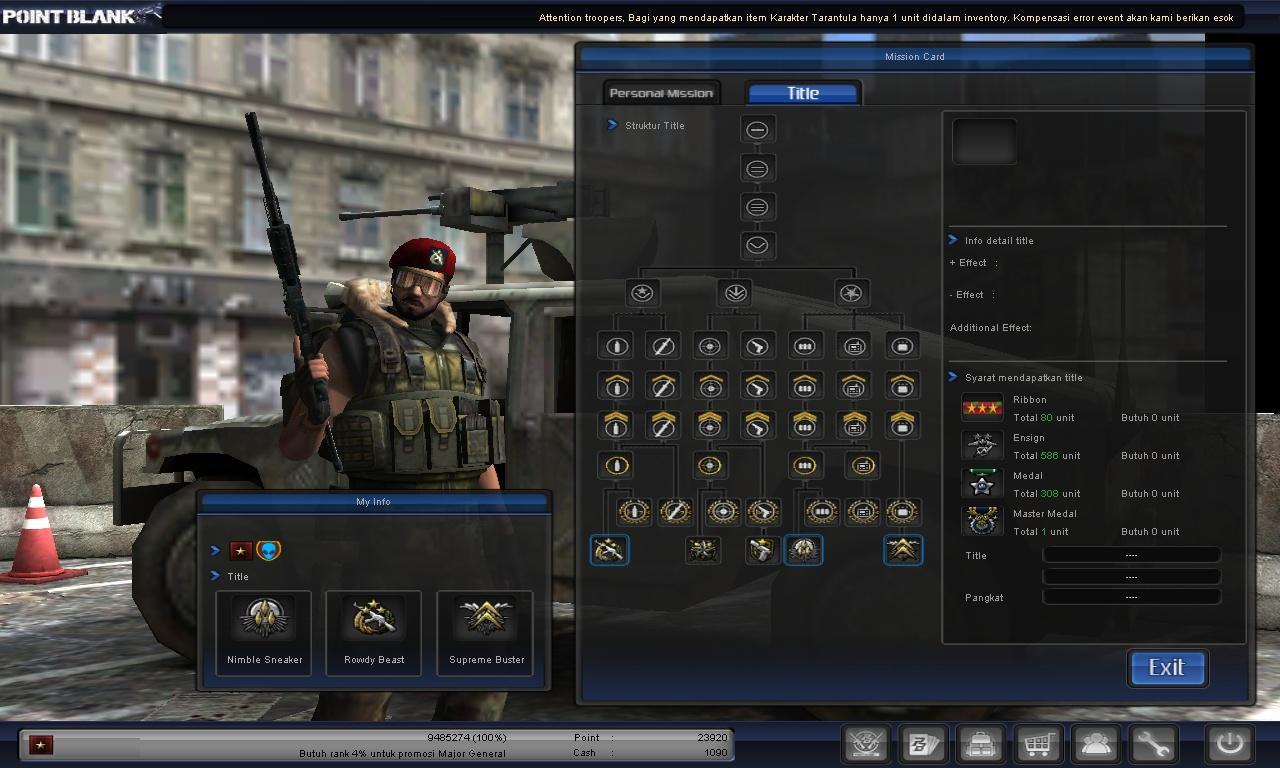Click the scrolling Attention troopers announcement

(x=886, y=17)
